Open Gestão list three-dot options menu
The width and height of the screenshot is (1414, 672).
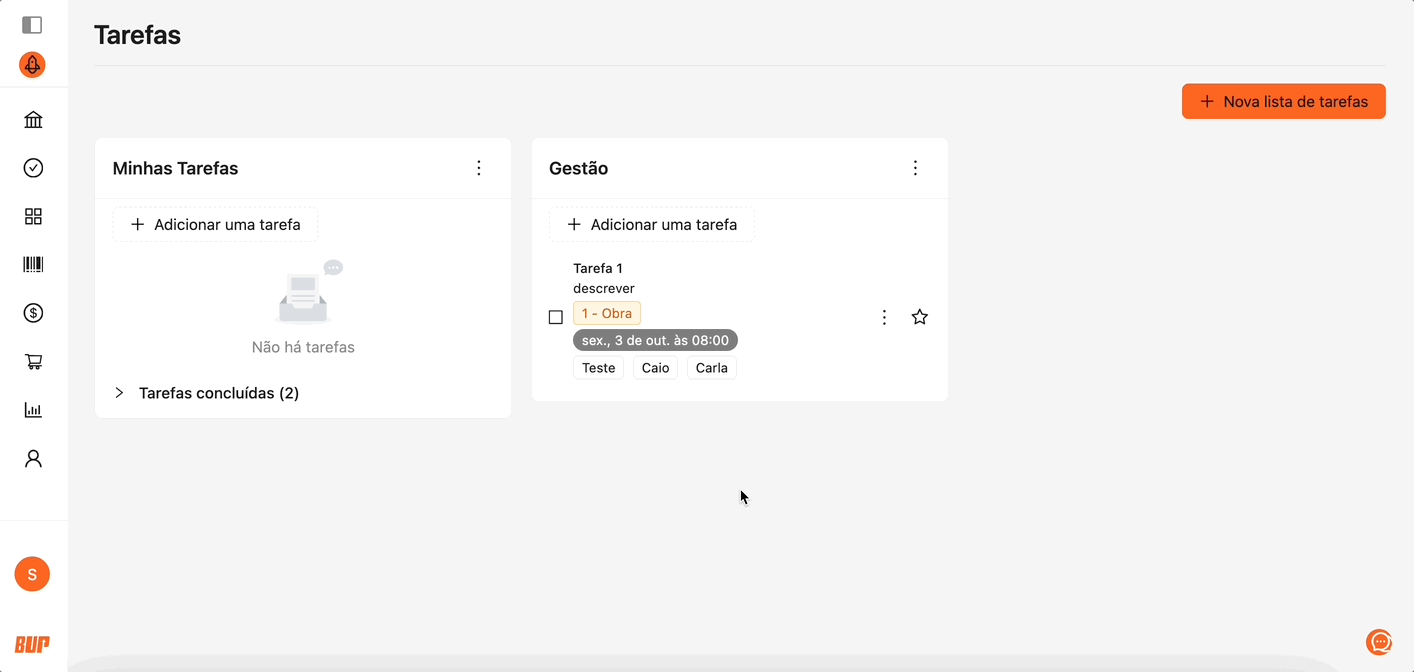click(x=915, y=168)
